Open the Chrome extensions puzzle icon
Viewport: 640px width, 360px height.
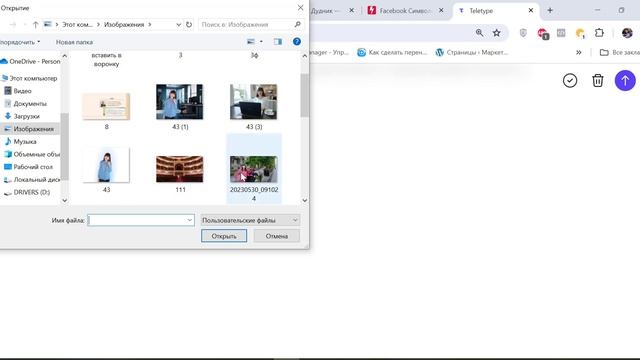coord(599,33)
